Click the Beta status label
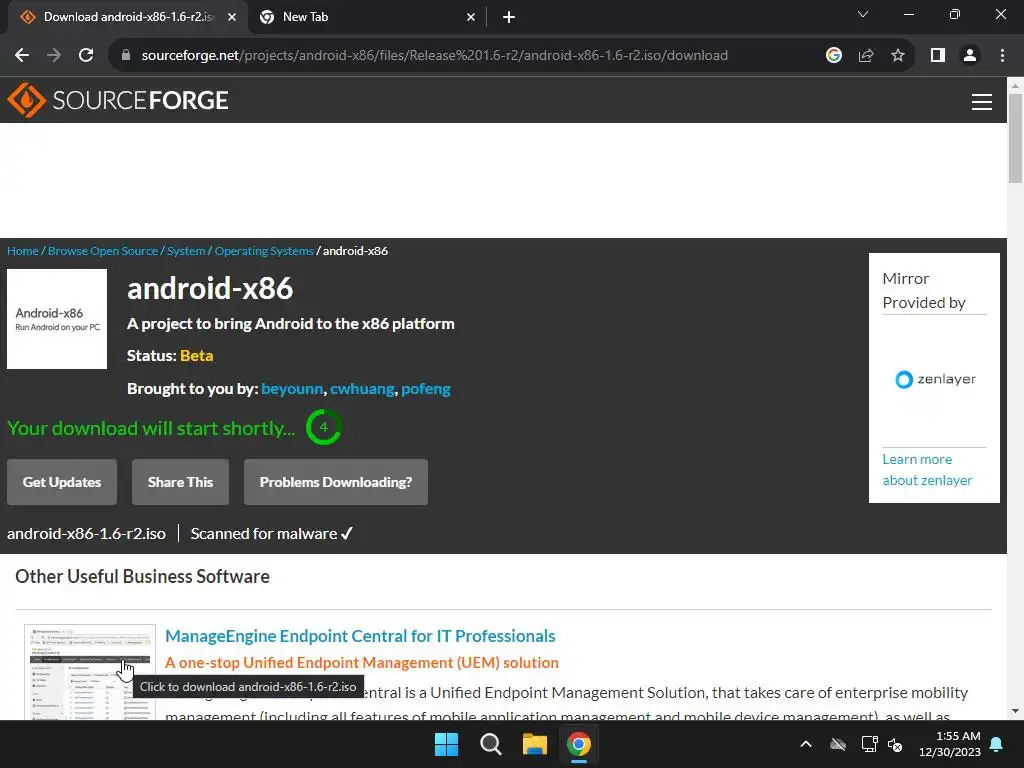1024x768 pixels. (x=197, y=356)
